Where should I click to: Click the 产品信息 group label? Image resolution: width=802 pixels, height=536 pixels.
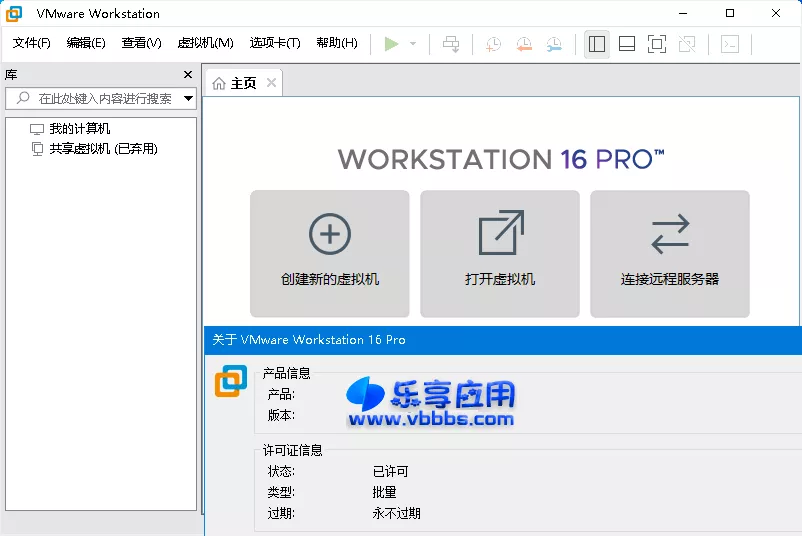click(286, 373)
